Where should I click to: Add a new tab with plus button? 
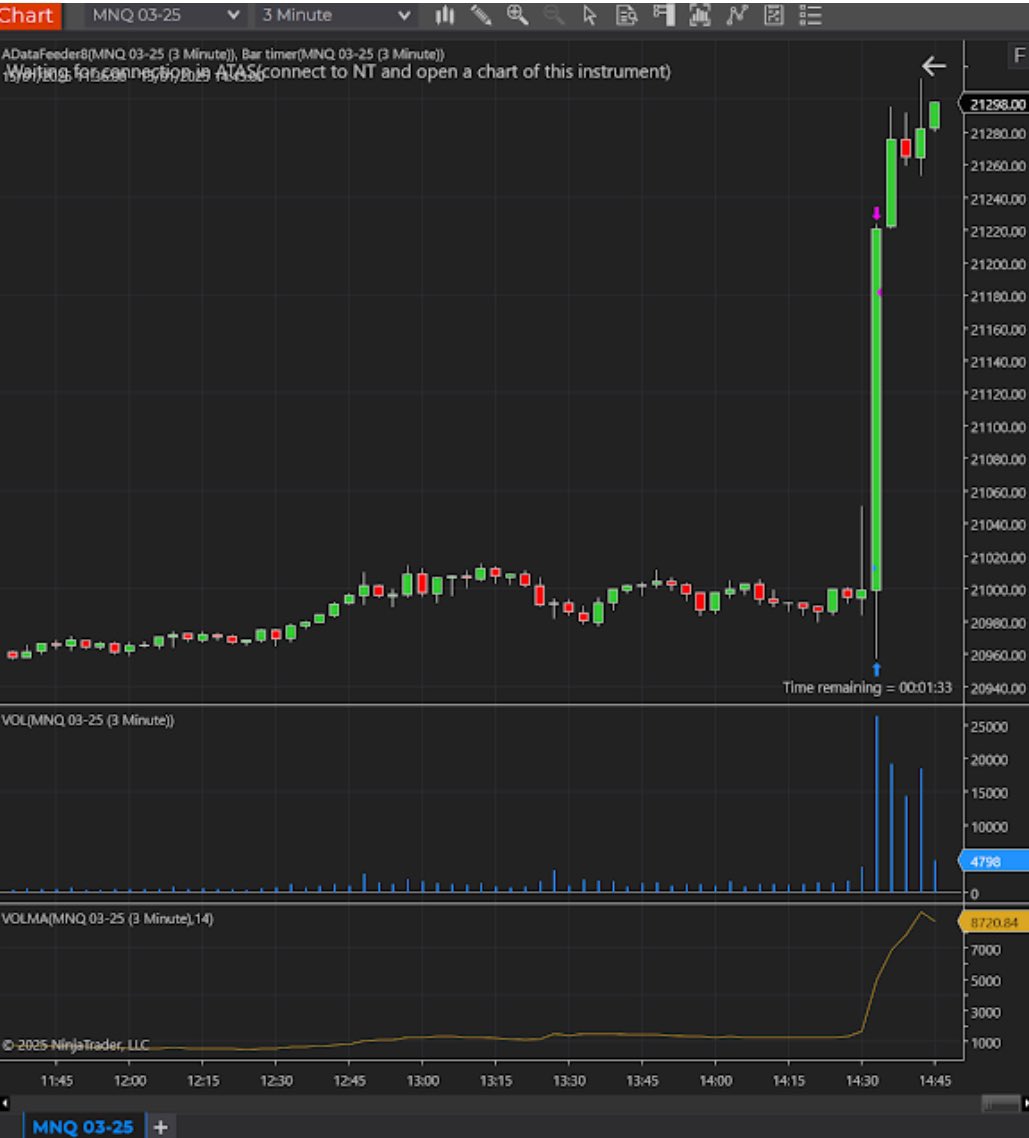(160, 1126)
